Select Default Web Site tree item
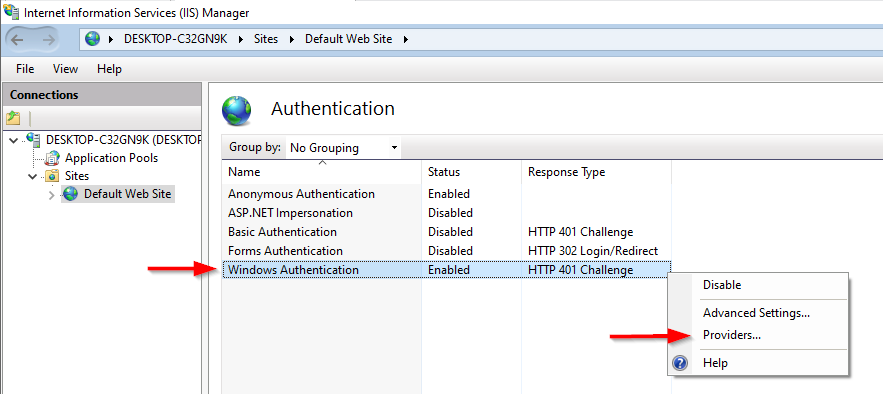This screenshot has height=394, width=883. click(x=128, y=194)
